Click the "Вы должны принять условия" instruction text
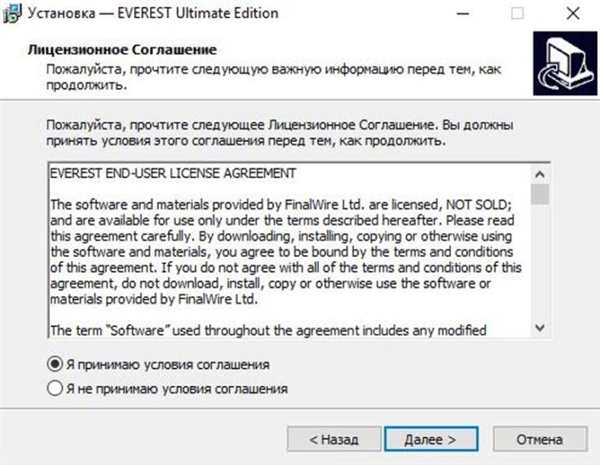This screenshot has width=600, height=465. coord(280,133)
